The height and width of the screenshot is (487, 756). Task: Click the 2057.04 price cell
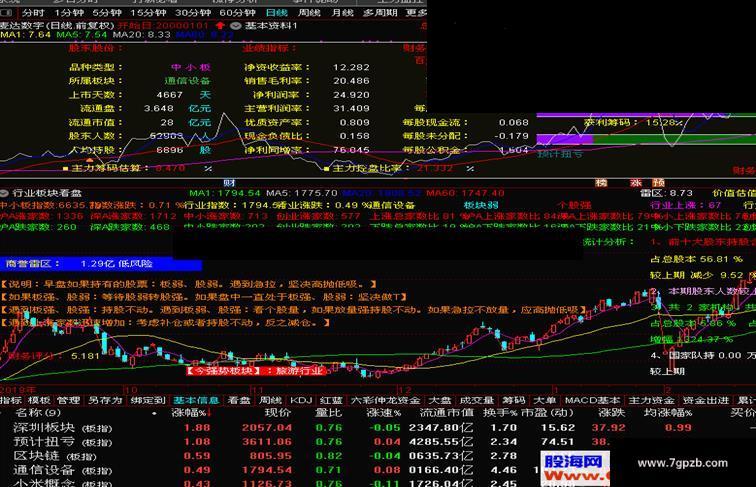pos(267,428)
